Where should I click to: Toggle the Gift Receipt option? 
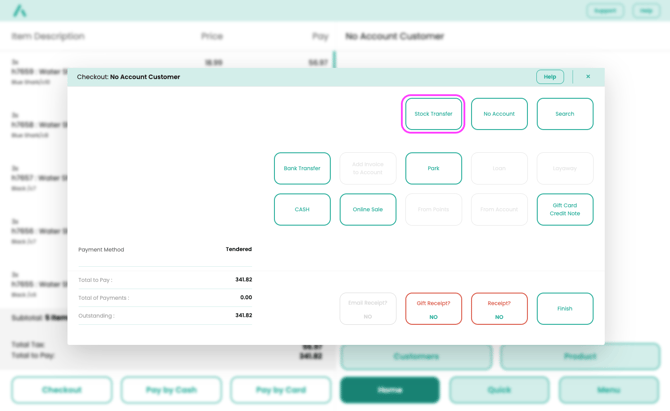(x=433, y=309)
